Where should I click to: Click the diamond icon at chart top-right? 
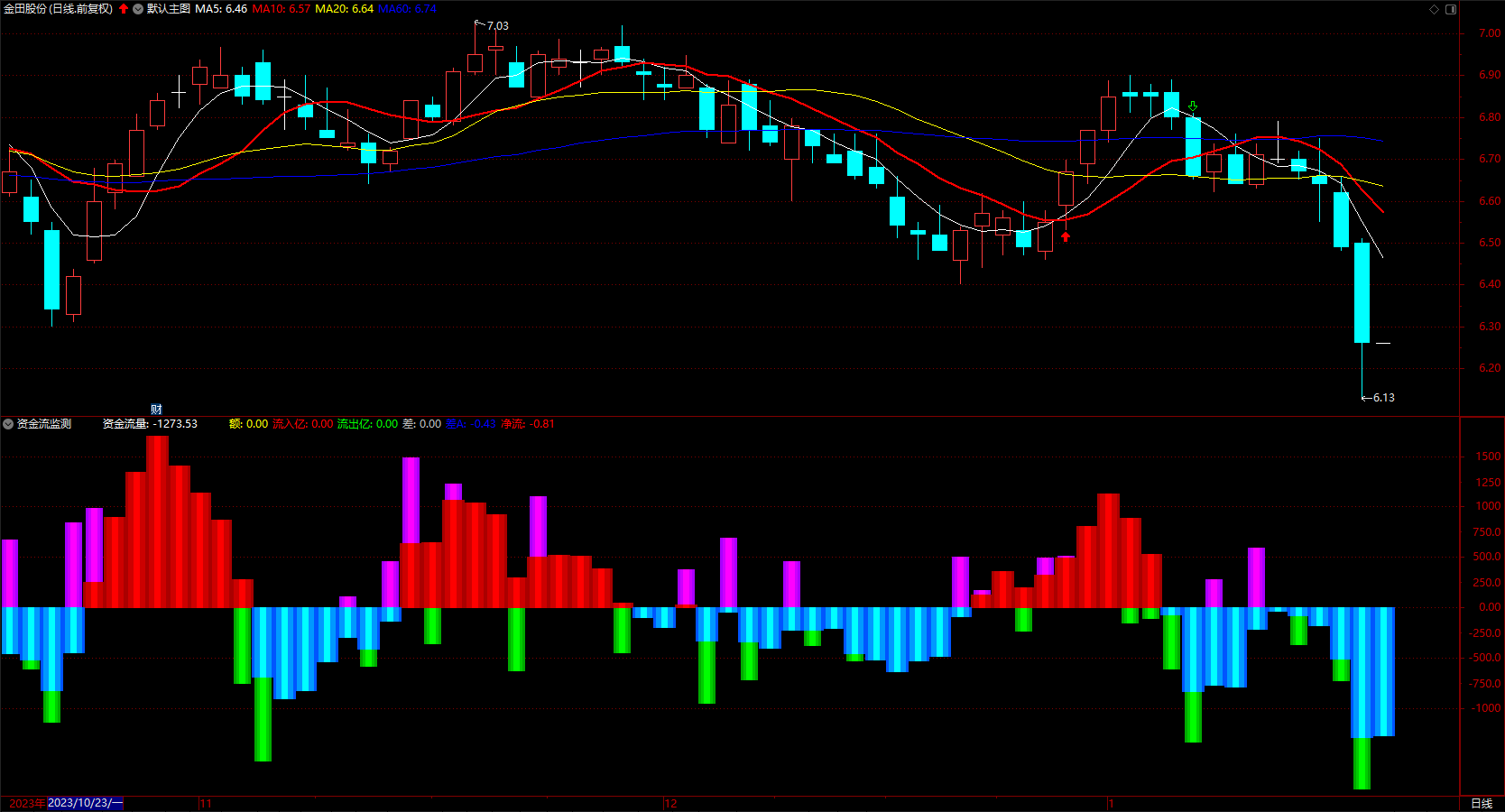(1435, 9)
